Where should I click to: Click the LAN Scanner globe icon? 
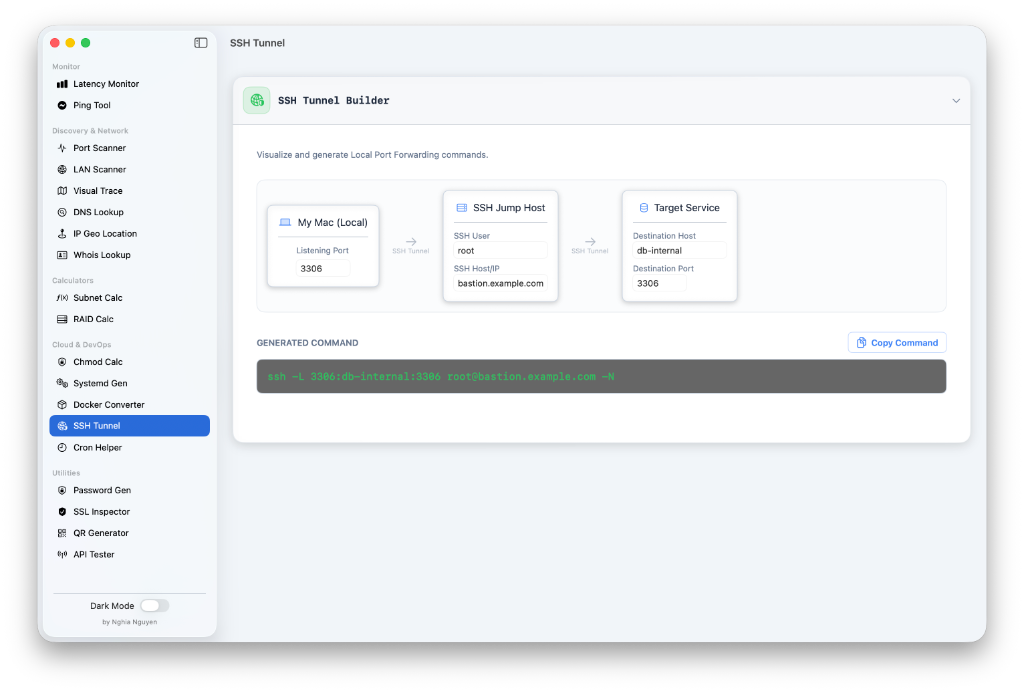point(62,170)
